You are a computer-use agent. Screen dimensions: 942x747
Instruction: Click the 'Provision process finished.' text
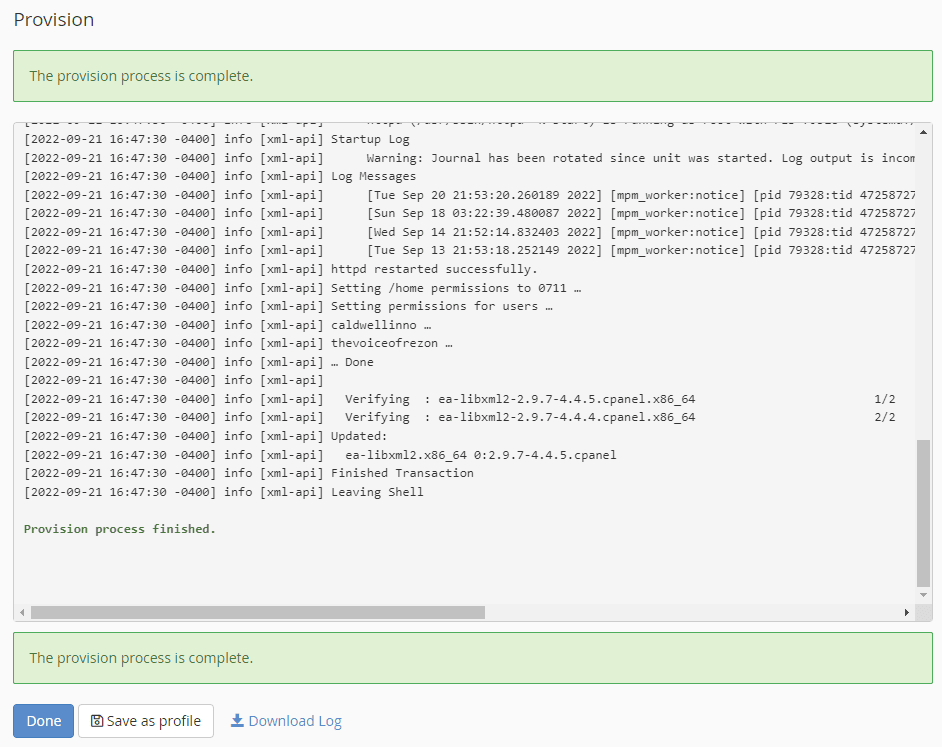120,529
